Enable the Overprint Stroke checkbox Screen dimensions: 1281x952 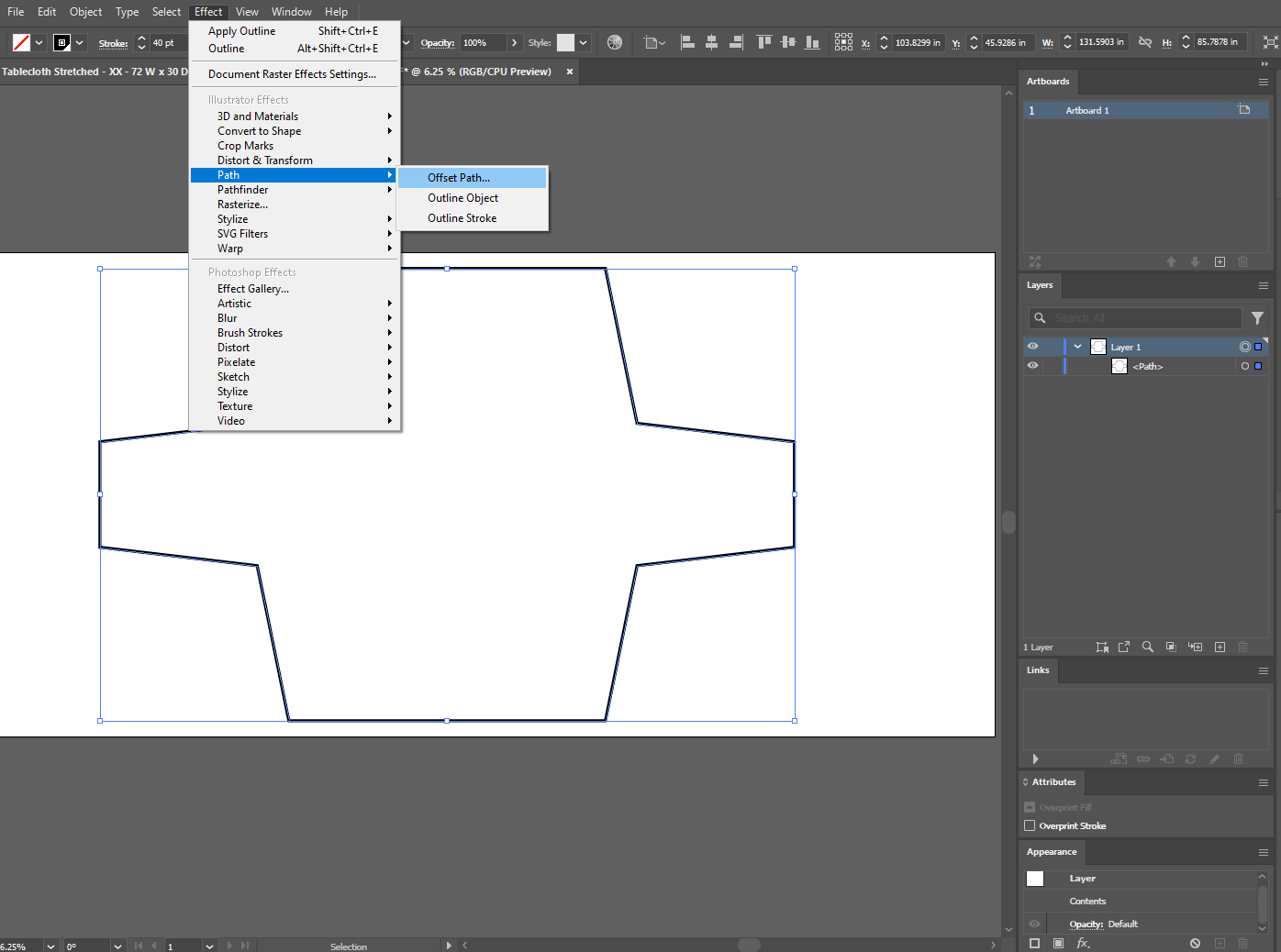point(1030,825)
